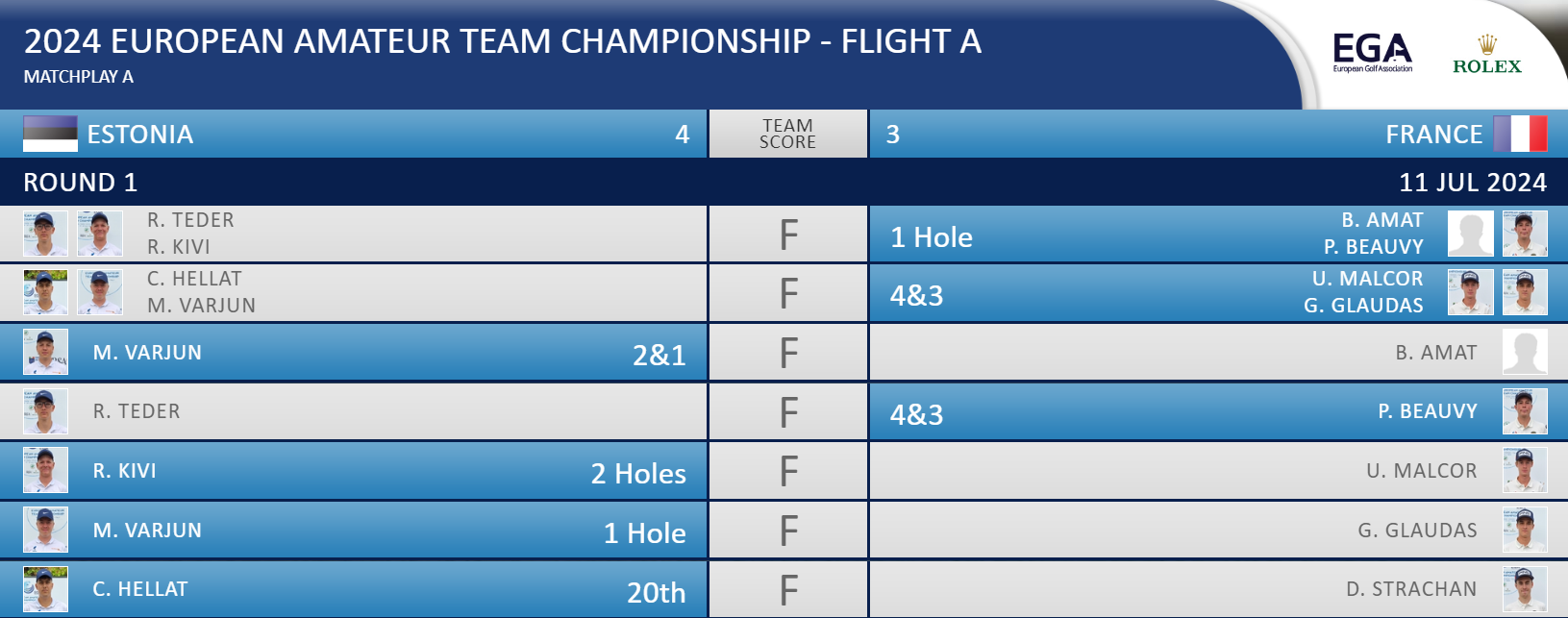The height and width of the screenshot is (618, 1568).
Task: Click C. Hellat's photo in the bottom row
Action: [45, 589]
